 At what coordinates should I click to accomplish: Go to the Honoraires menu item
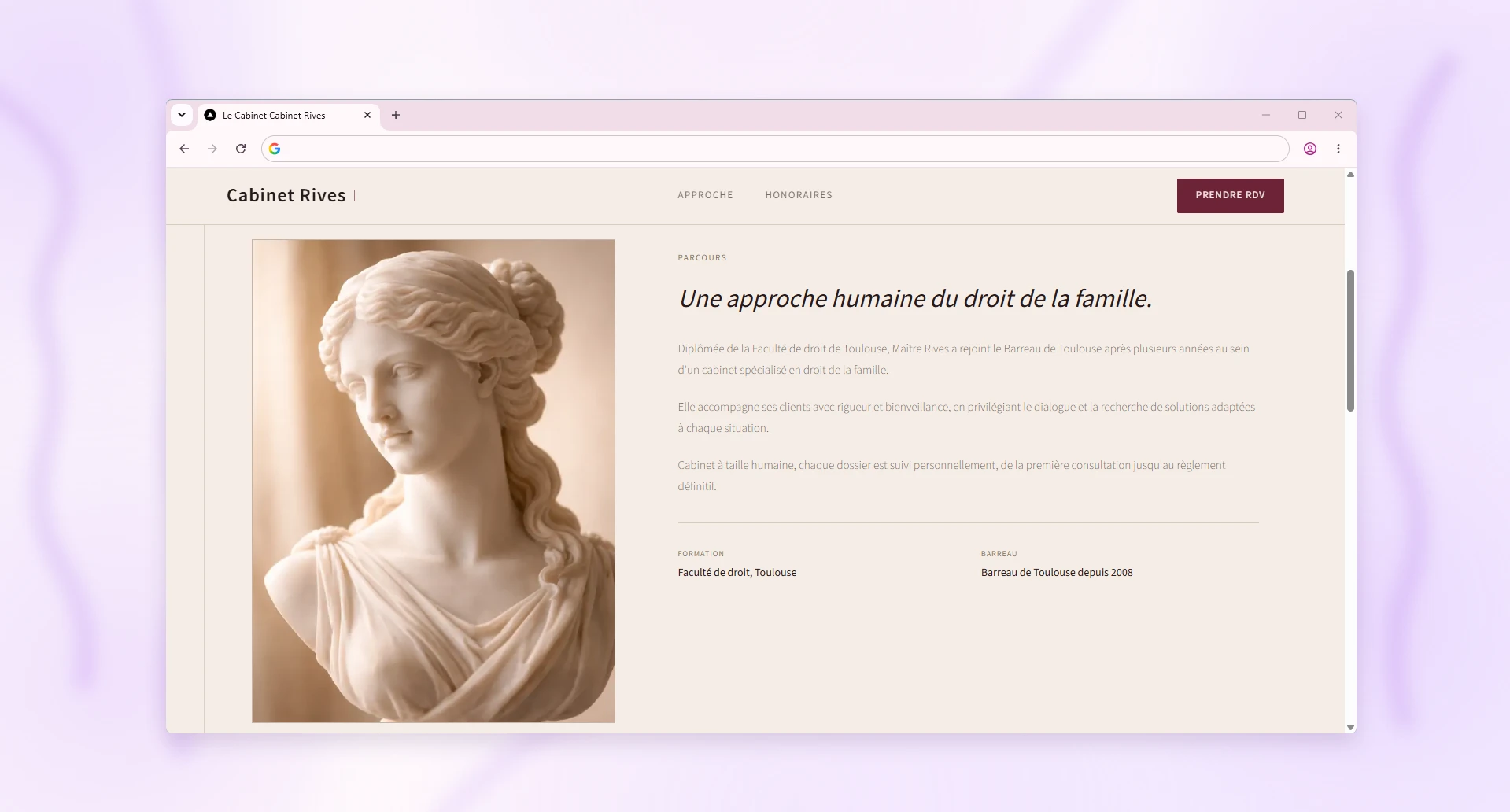pos(799,195)
